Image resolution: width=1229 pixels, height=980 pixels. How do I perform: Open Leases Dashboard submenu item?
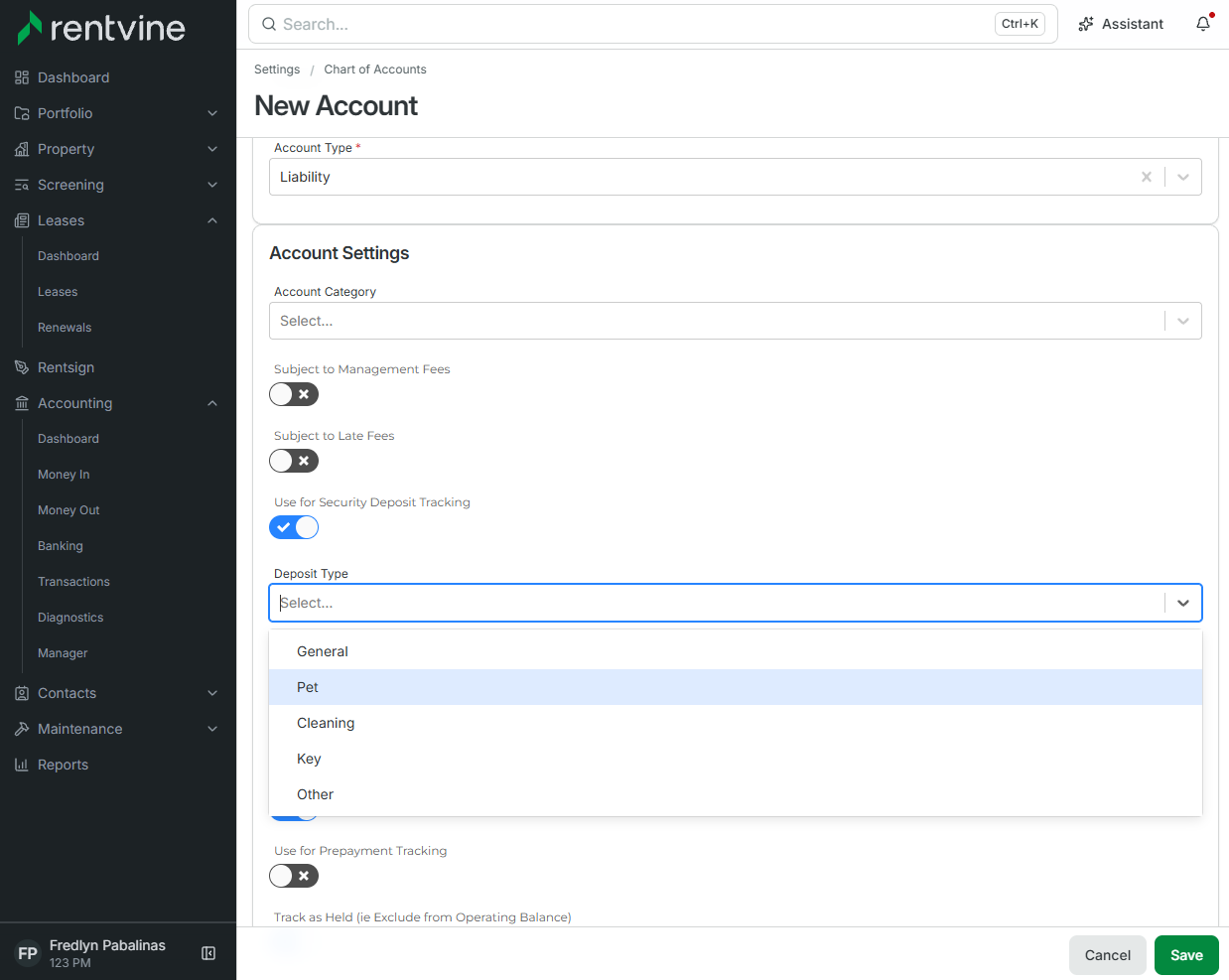coord(68,256)
